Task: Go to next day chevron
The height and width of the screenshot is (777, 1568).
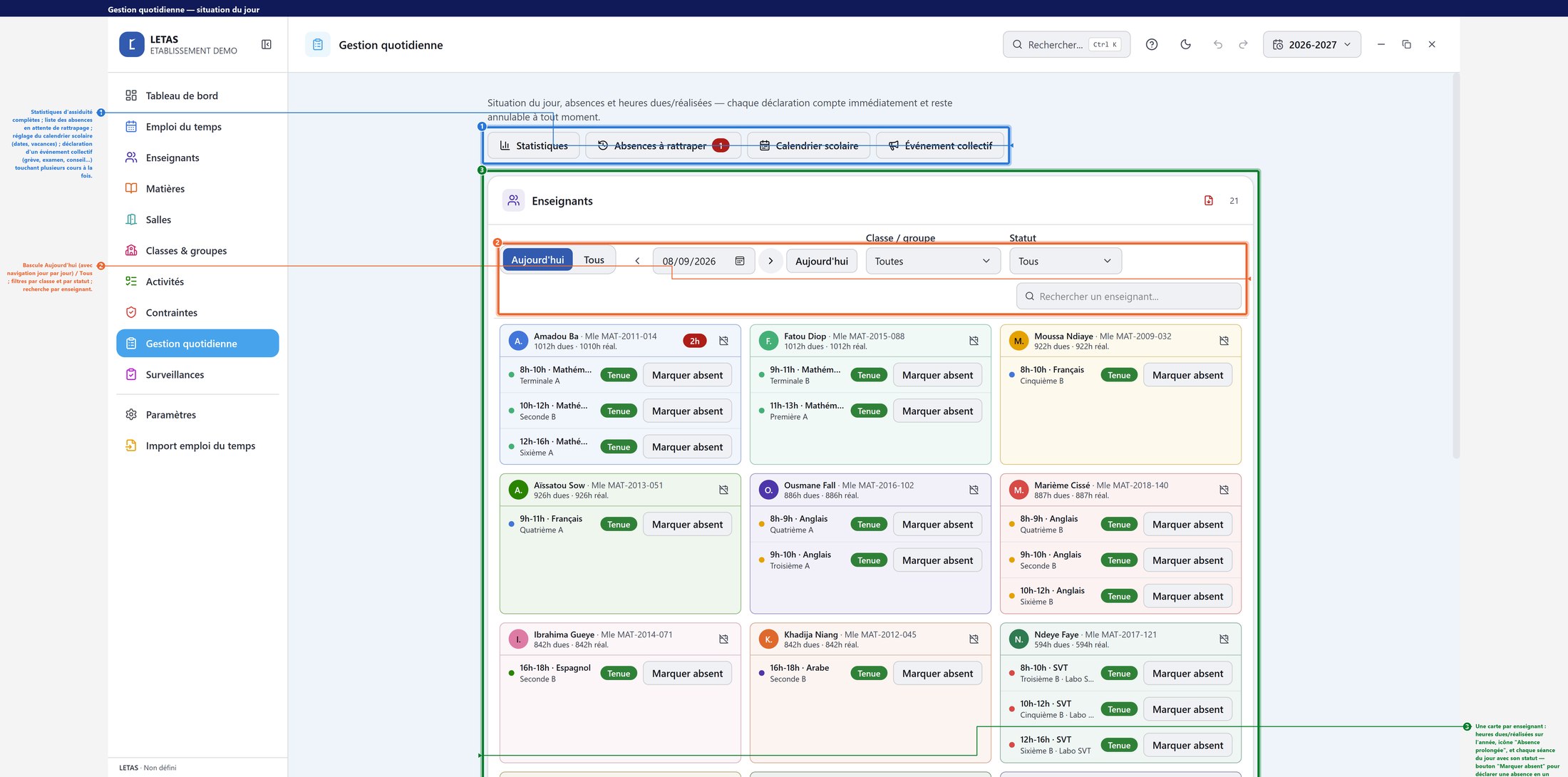Action: (x=770, y=261)
